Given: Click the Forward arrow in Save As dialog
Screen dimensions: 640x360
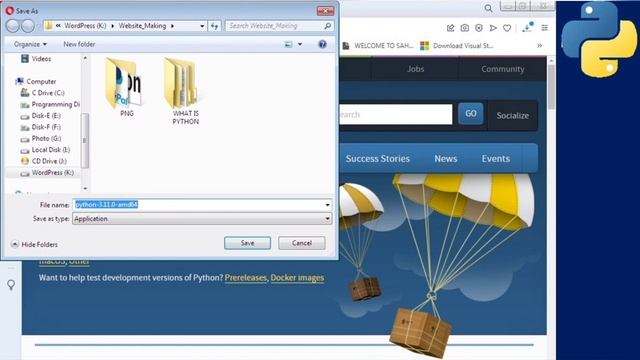Looking at the screenshot, I should 28,26.
